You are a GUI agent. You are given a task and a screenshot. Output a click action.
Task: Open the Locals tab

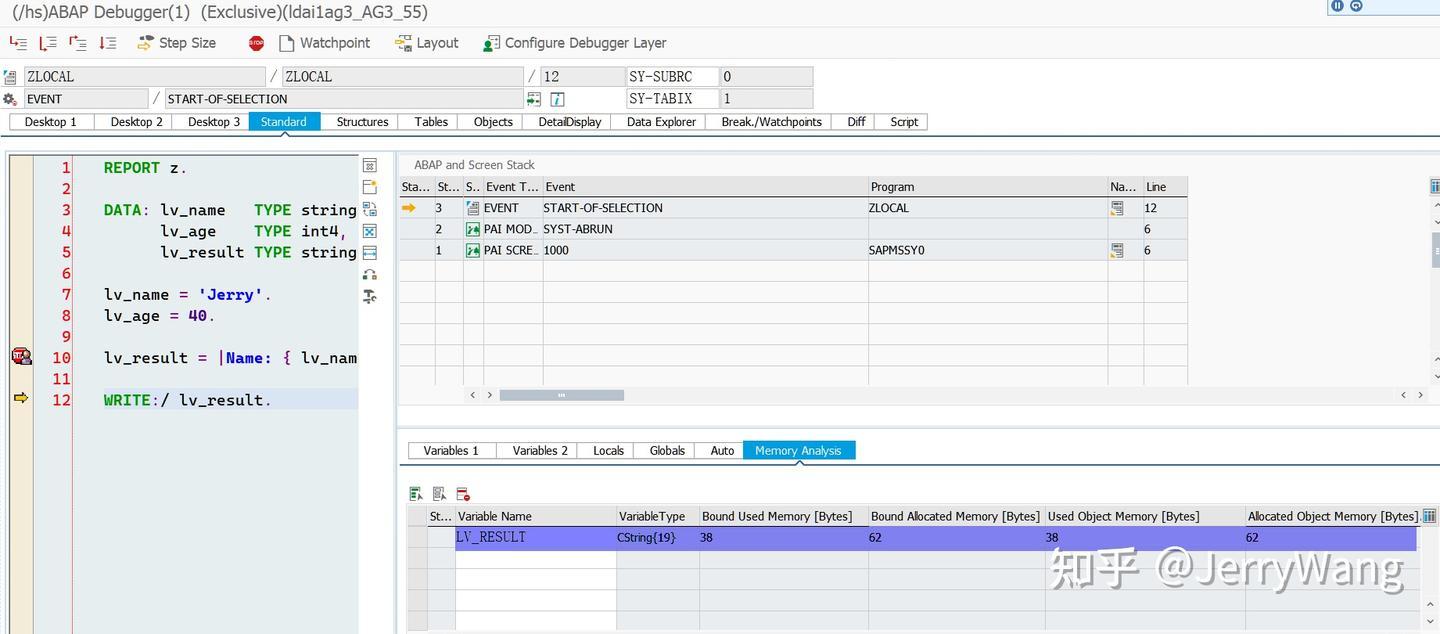pos(608,451)
